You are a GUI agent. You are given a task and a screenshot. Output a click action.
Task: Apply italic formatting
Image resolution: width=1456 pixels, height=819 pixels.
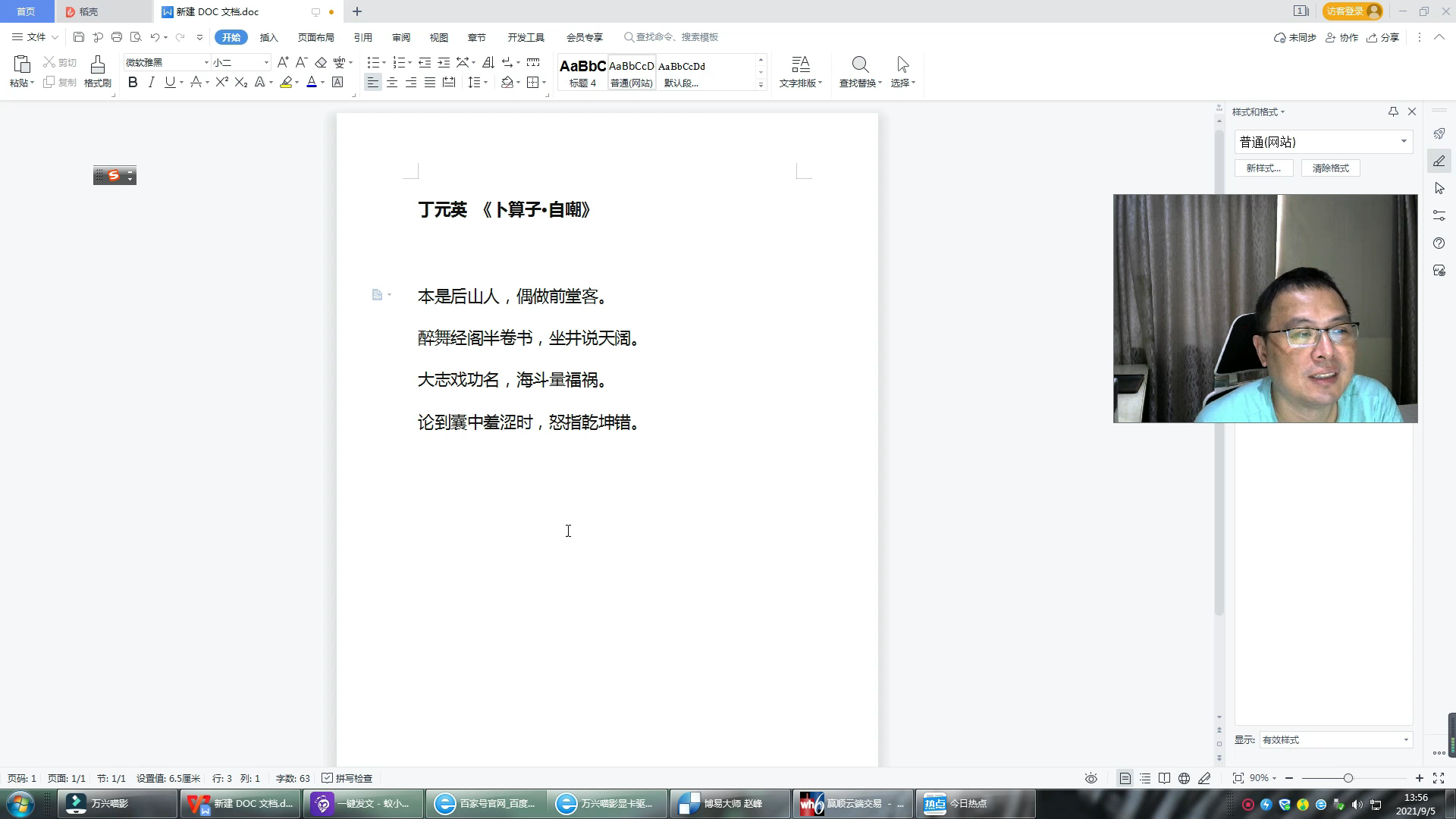pos(151,83)
